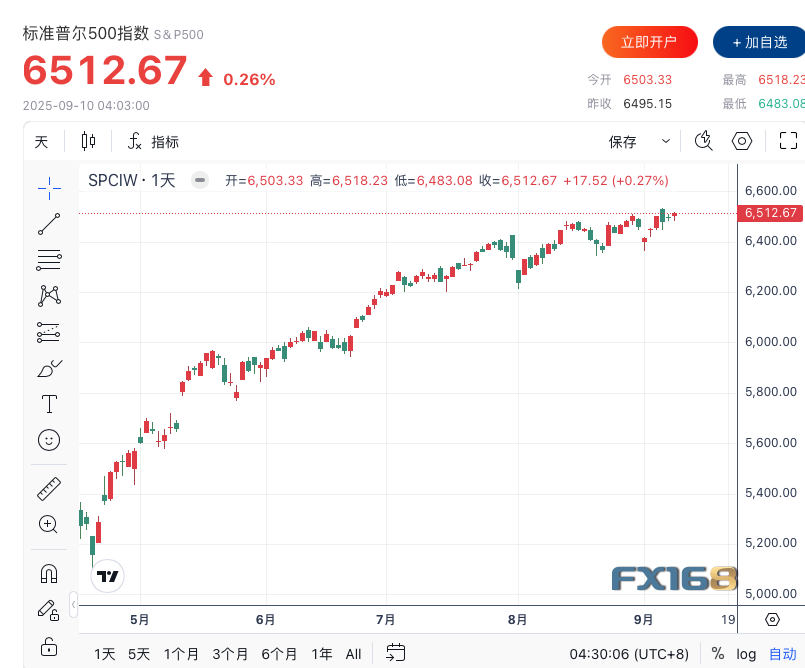805x668 pixels.
Task: Toggle magnet mode for drawings
Action: tap(49, 574)
